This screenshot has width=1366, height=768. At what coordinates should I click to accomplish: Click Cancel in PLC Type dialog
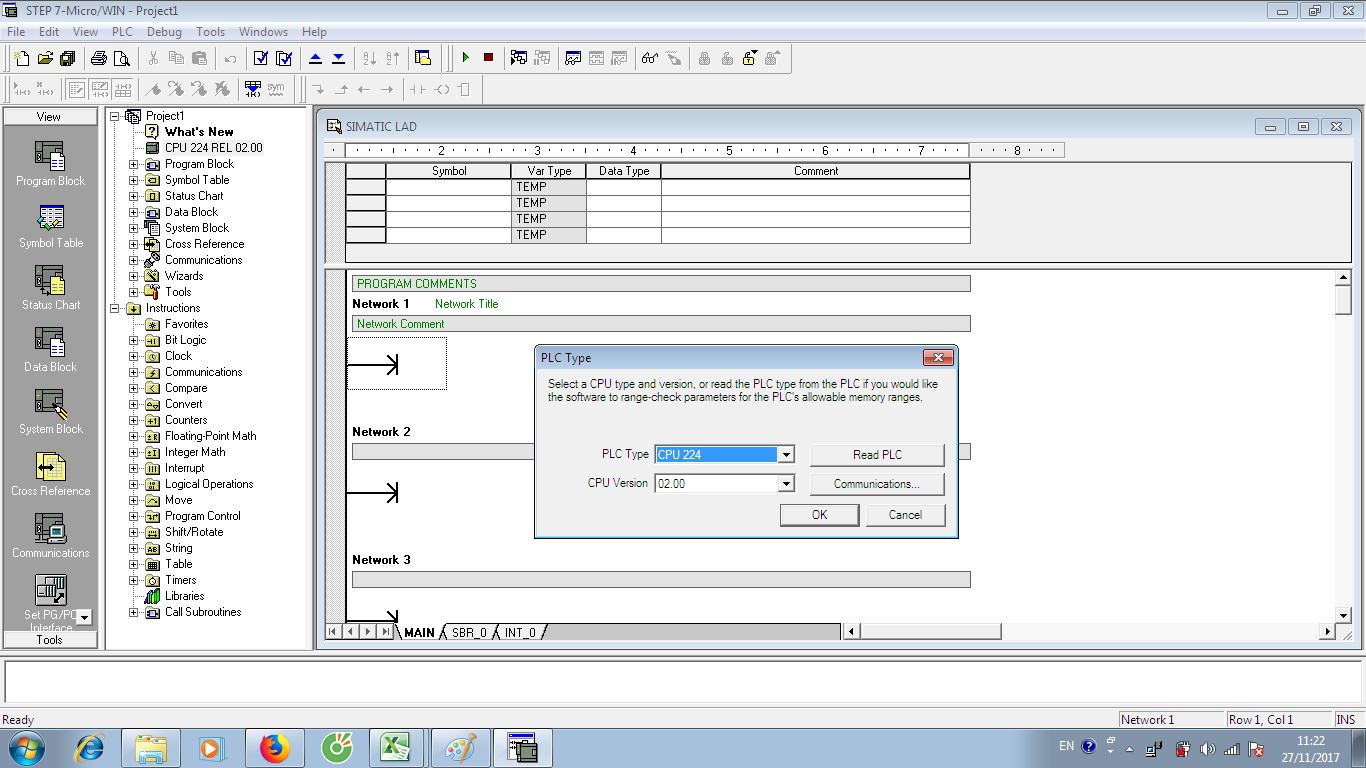click(x=905, y=515)
